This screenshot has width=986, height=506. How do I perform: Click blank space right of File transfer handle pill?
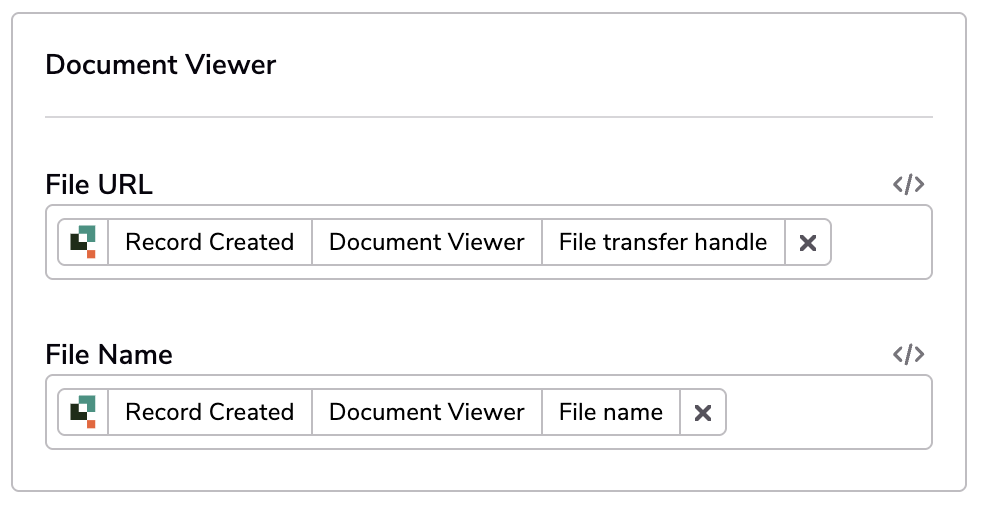tap(880, 243)
